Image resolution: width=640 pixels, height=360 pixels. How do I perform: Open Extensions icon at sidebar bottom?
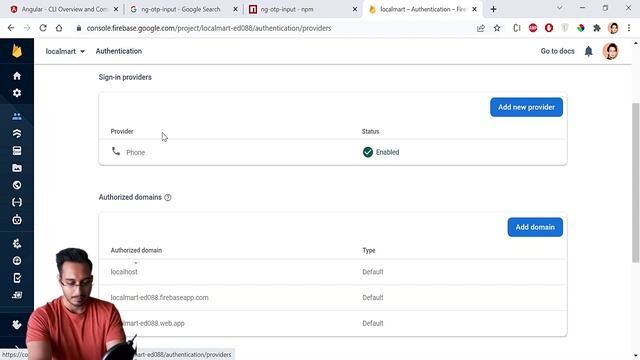(17, 325)
